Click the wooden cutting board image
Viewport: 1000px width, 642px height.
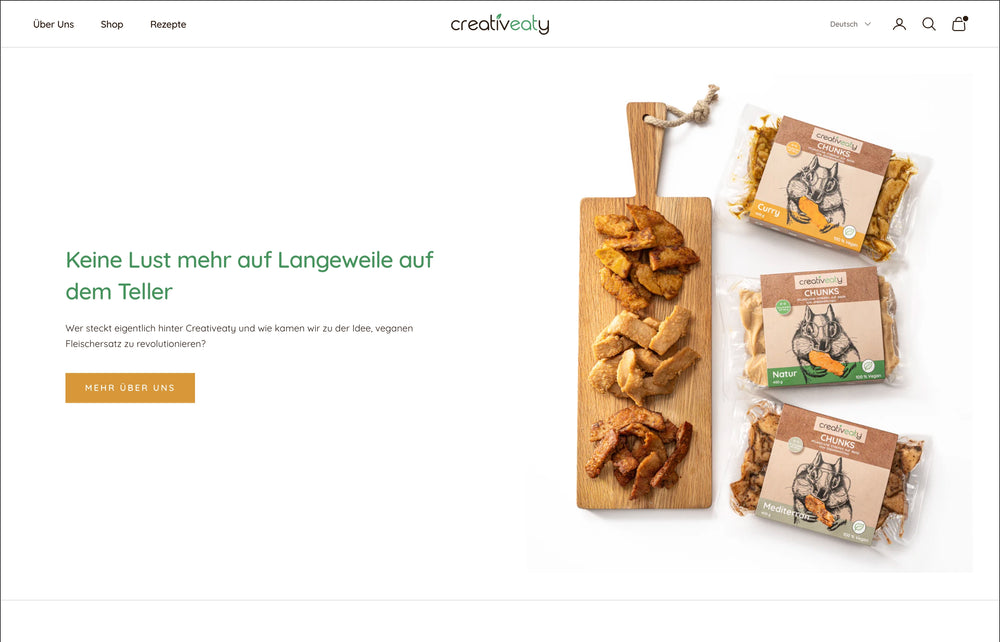pyautogui.click(x=645, y=306)
